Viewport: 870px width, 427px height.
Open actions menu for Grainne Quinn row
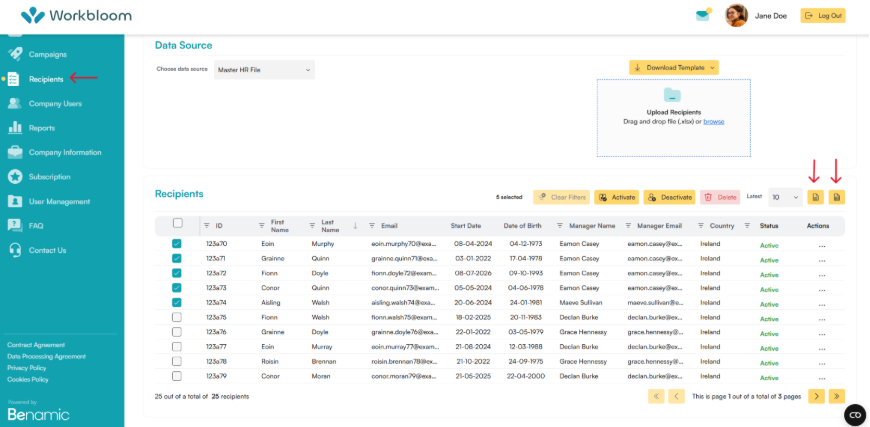pos(822,260)
